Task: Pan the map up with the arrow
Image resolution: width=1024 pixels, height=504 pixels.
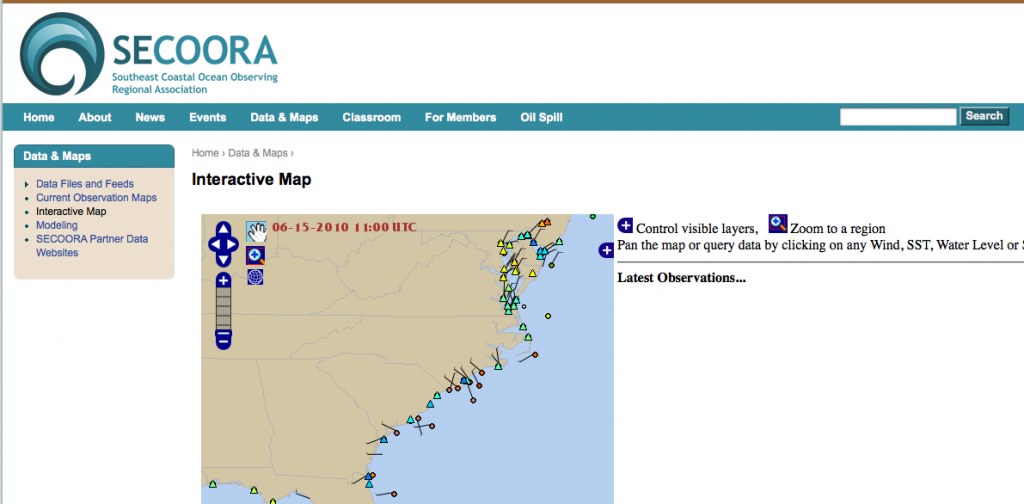Action: coord(223,229)
